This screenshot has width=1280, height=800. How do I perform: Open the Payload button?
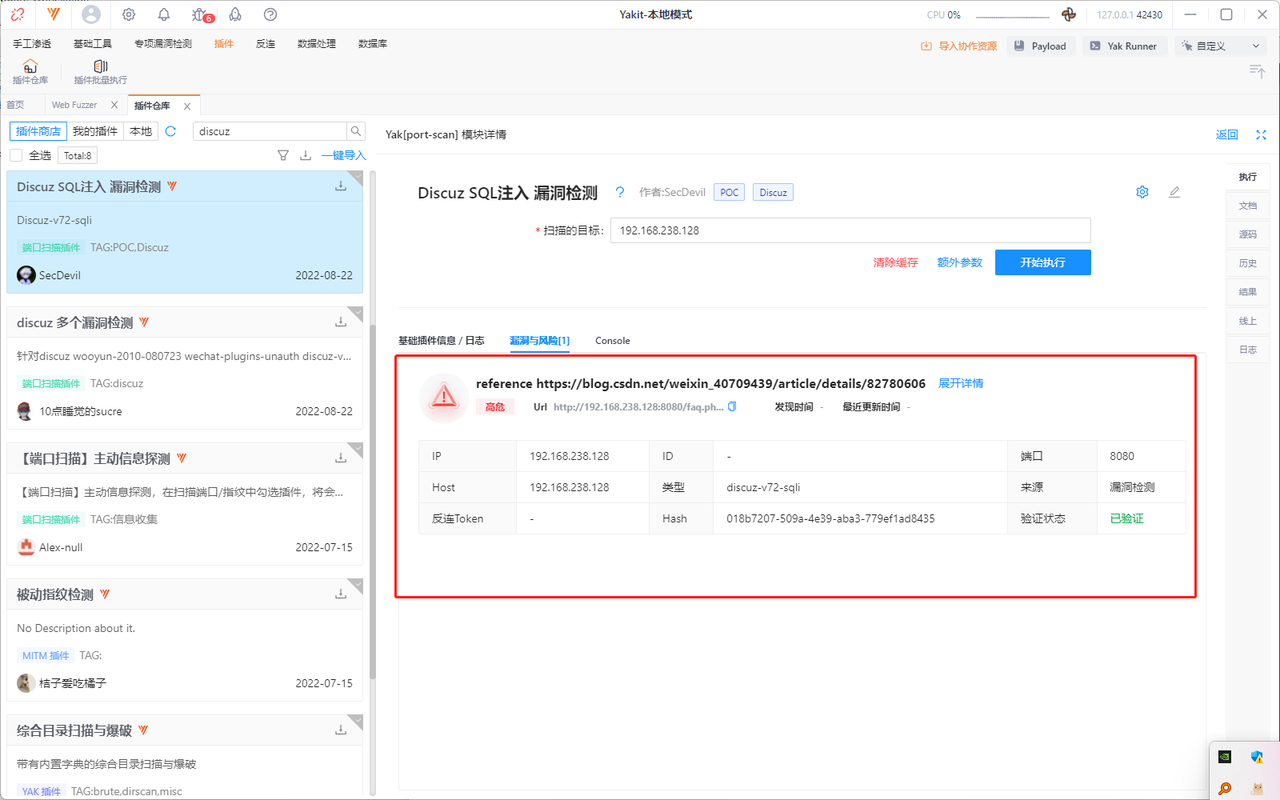1040,46
